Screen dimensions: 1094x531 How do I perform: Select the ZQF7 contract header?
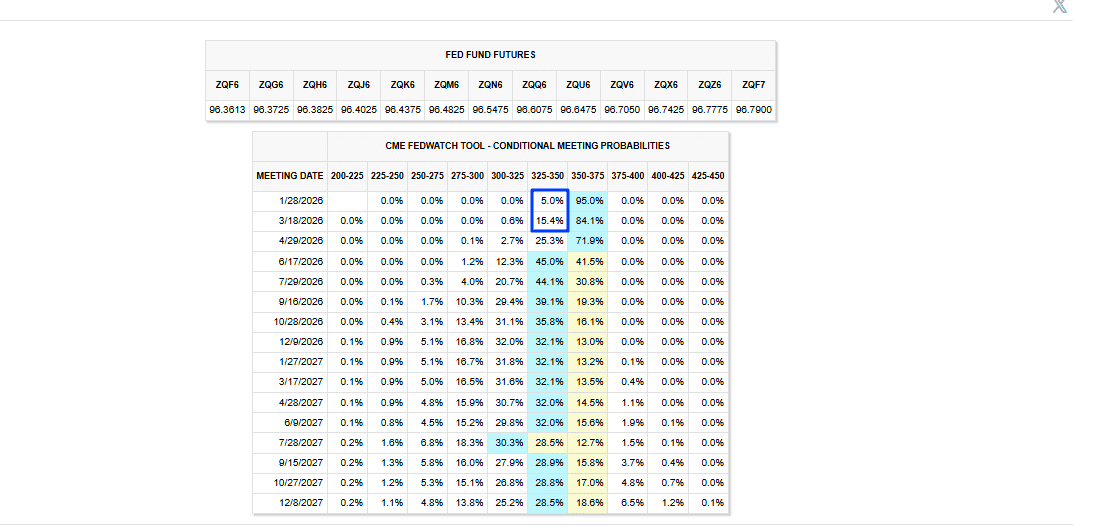tap(753, 85)
